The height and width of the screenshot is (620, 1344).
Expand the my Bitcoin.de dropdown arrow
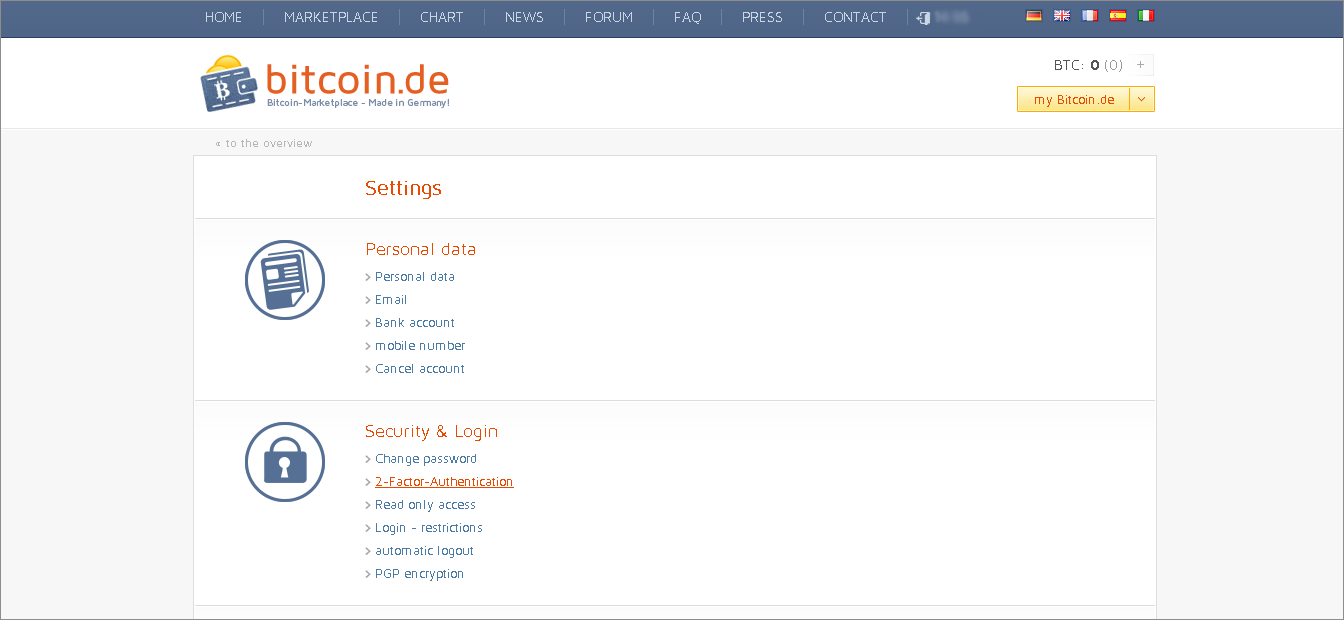pyautogui.click(x=1142, y=99)
